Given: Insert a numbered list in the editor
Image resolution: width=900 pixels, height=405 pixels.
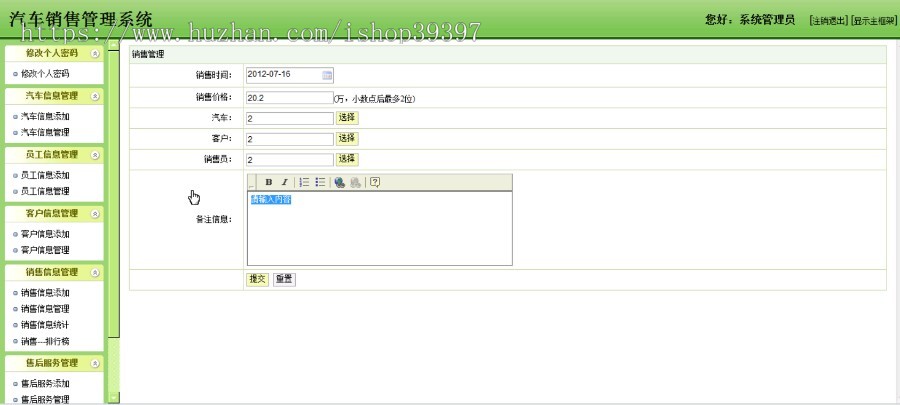Looking at the screenshot, I should (304, 182).
